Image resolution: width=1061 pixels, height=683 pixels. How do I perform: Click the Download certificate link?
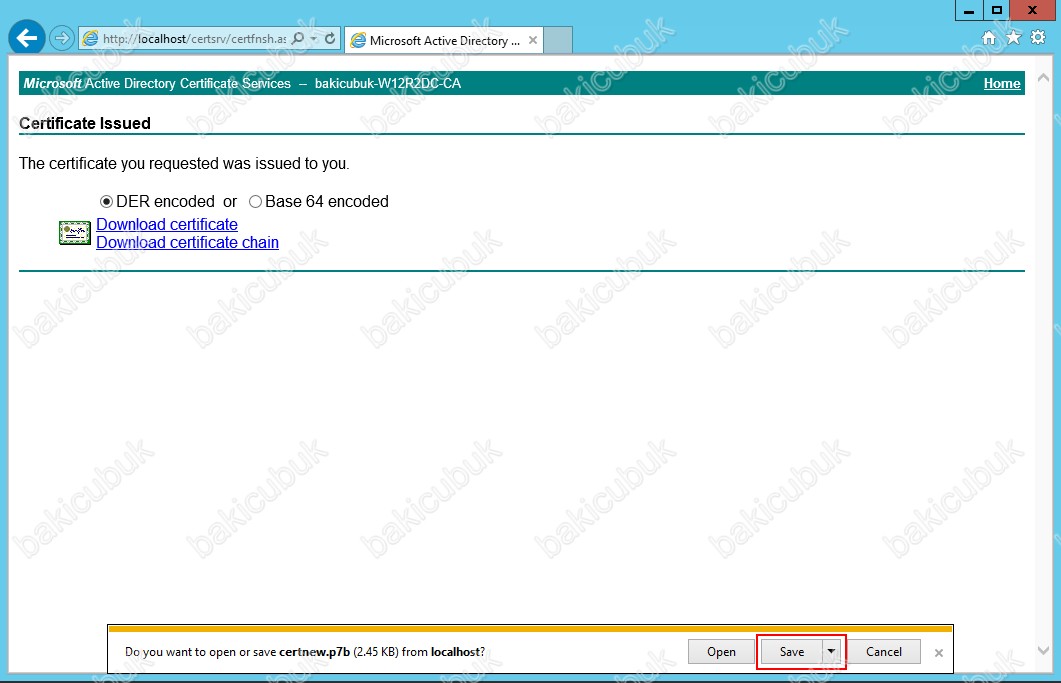(x=166, y=224)
